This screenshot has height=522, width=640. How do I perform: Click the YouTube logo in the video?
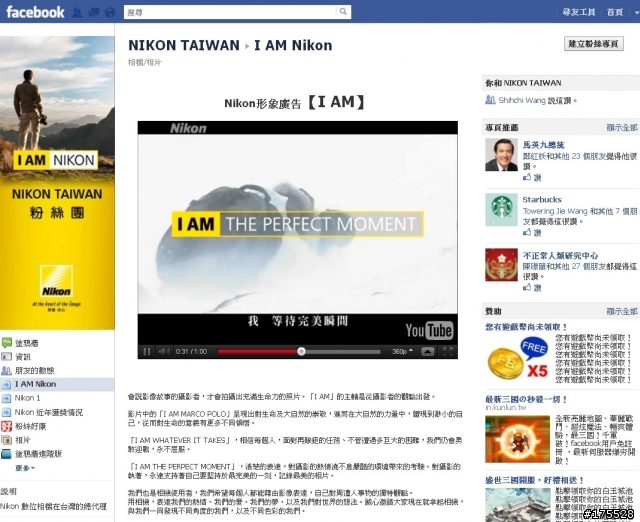click(x=429, y=330)
